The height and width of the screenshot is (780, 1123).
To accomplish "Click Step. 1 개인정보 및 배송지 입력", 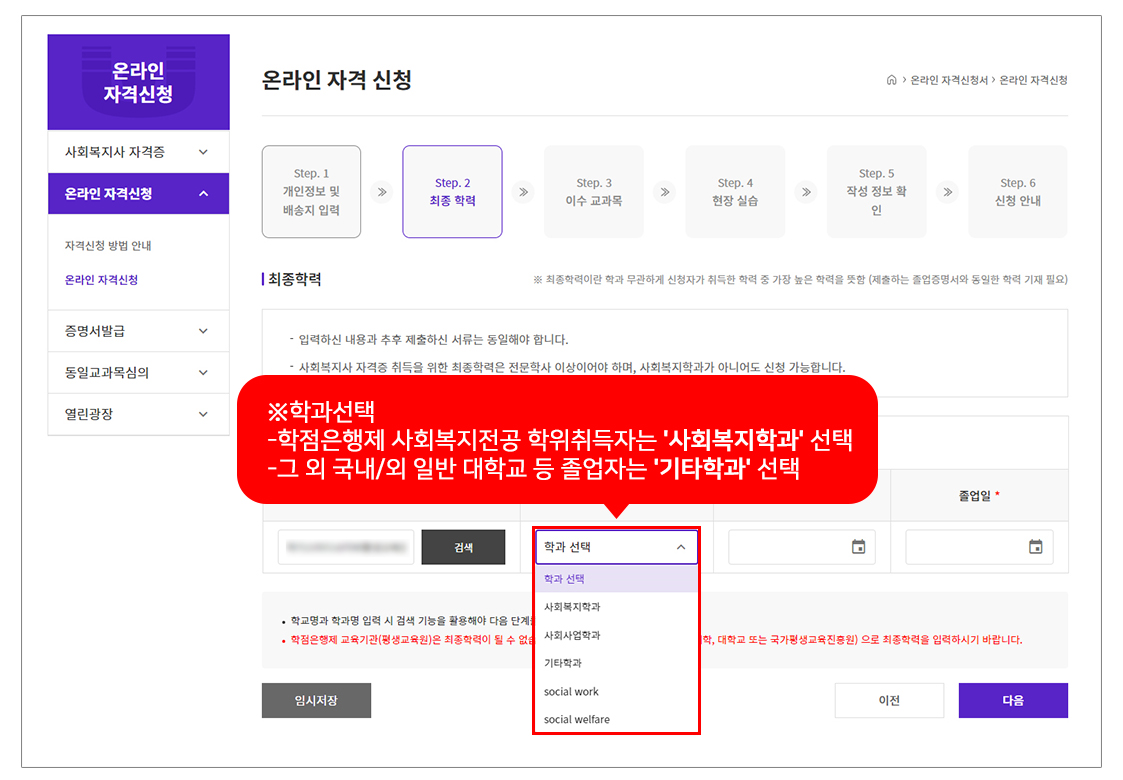I will tap(311, 192).
